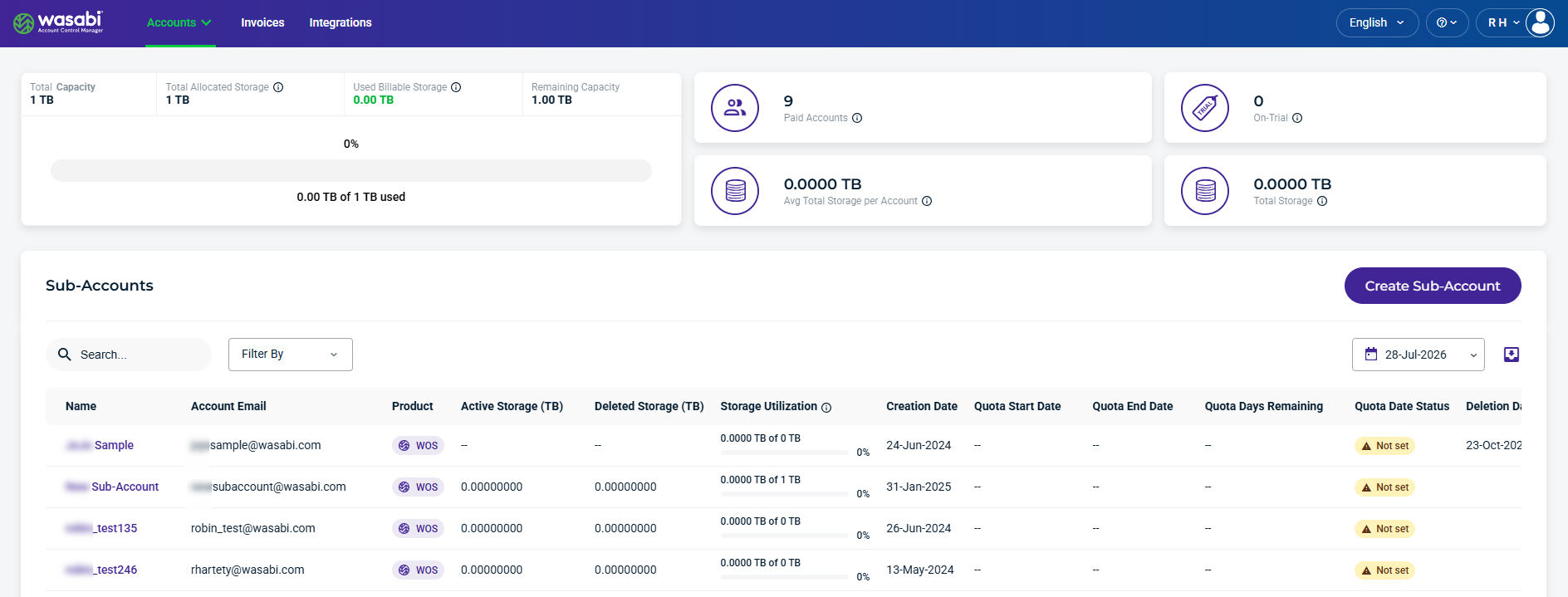Viewport: 1568px width, 597px height.
Task: Click info icon beside Total Allocated Storage
Action: (x=278, y=87)
